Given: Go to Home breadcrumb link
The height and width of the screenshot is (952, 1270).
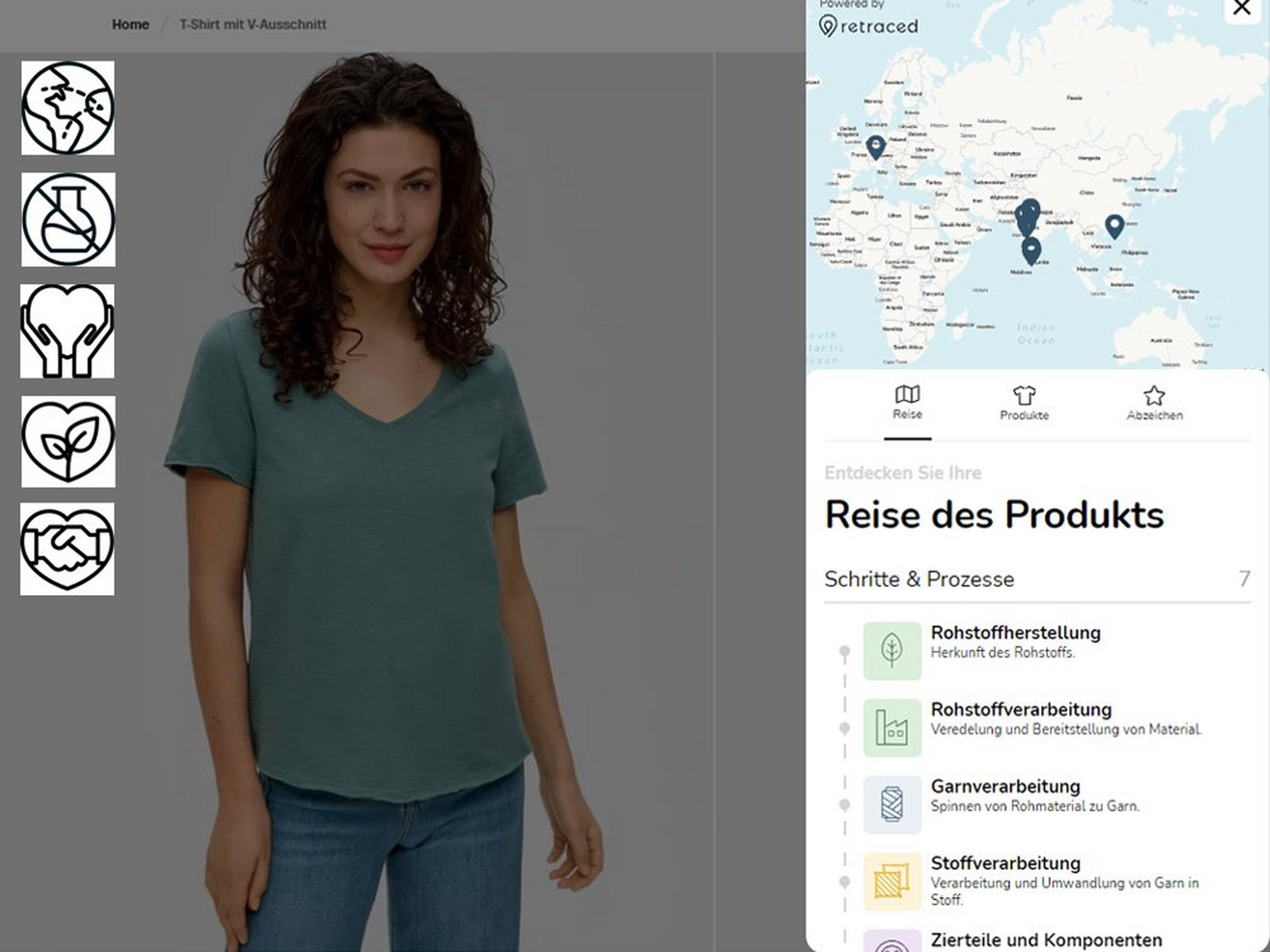Looking at the screenshot, I should (131, 25).
